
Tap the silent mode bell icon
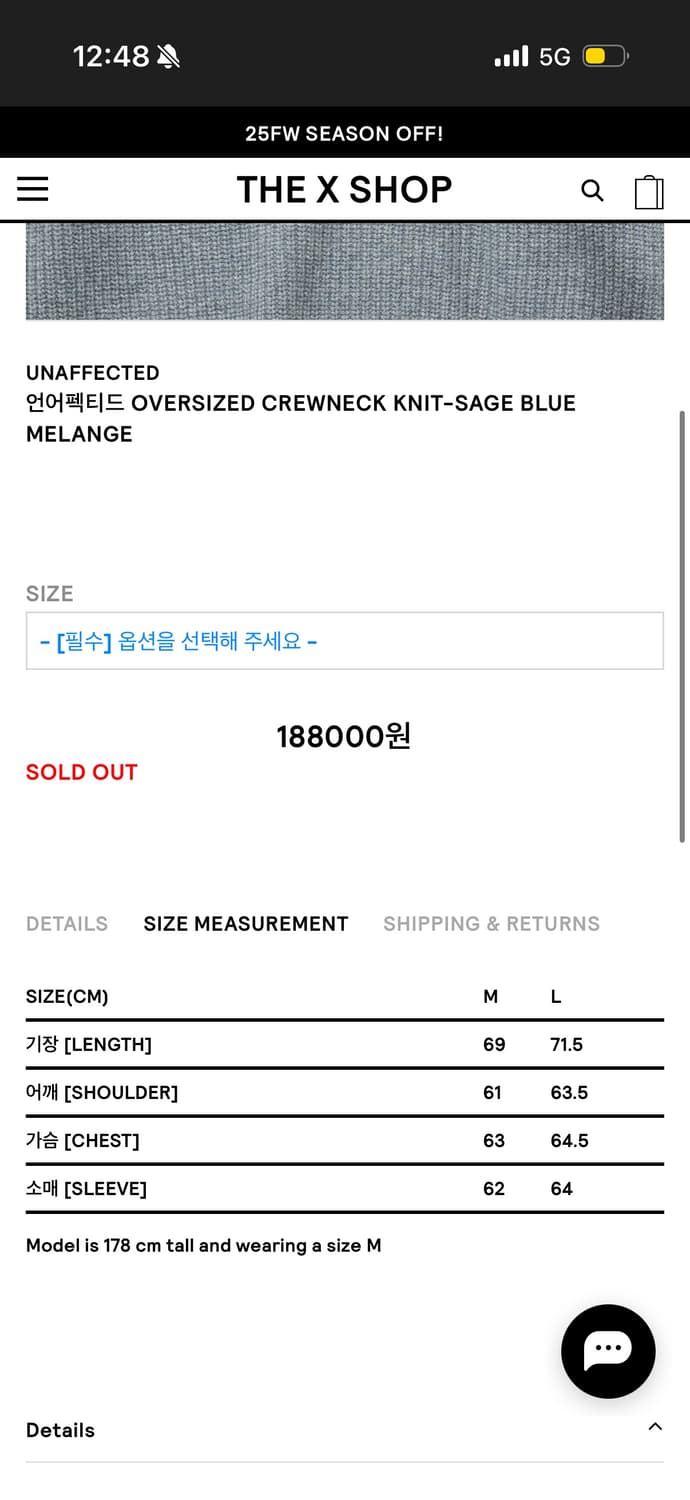pos(169,57)
